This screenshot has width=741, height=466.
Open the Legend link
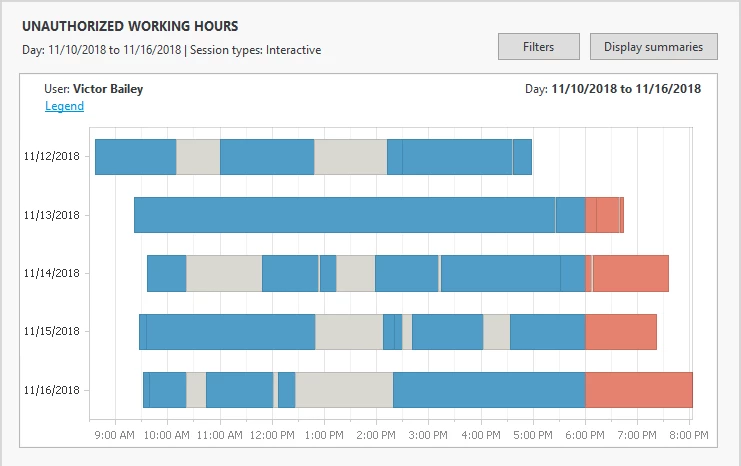(x=64, y=106)
